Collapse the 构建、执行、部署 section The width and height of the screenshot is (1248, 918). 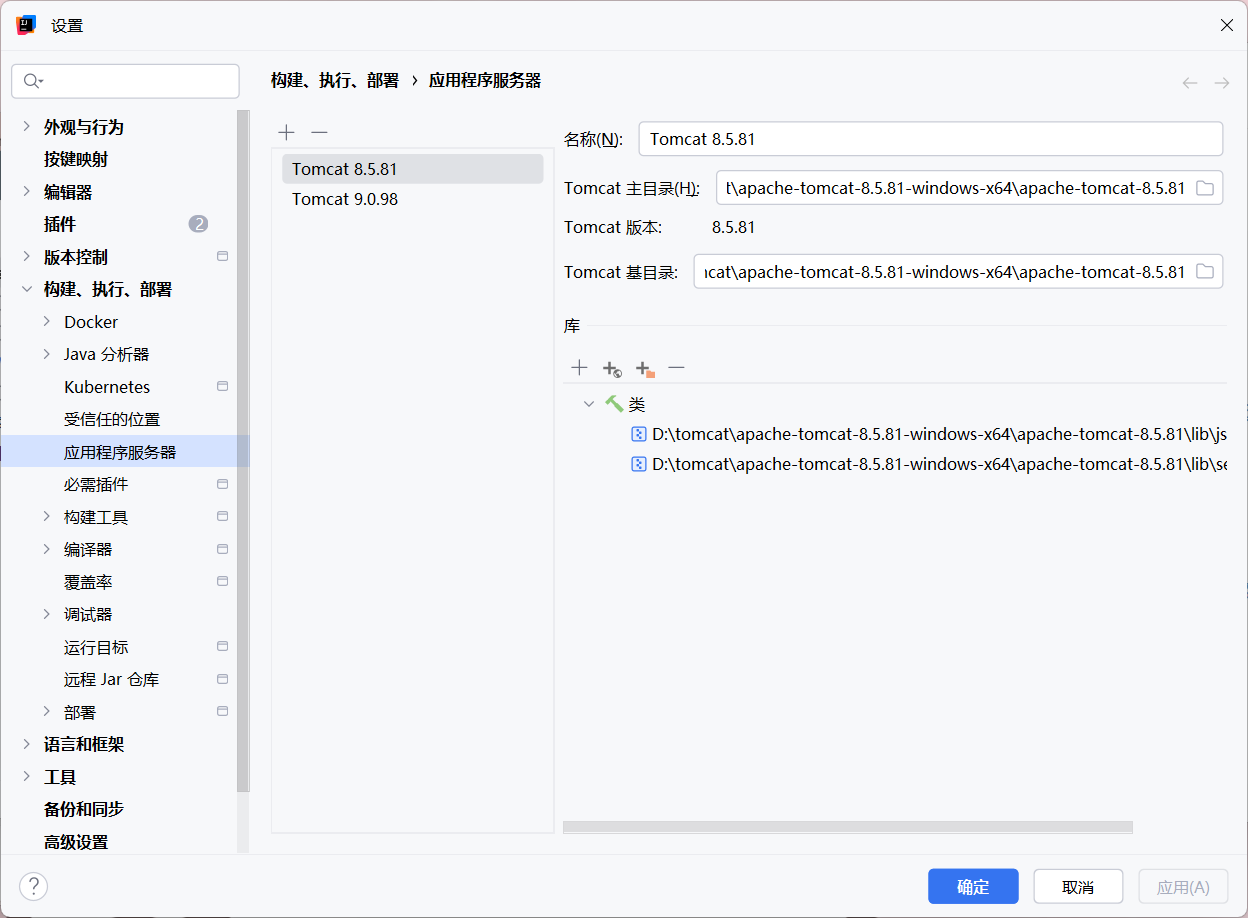coord(26,290)
